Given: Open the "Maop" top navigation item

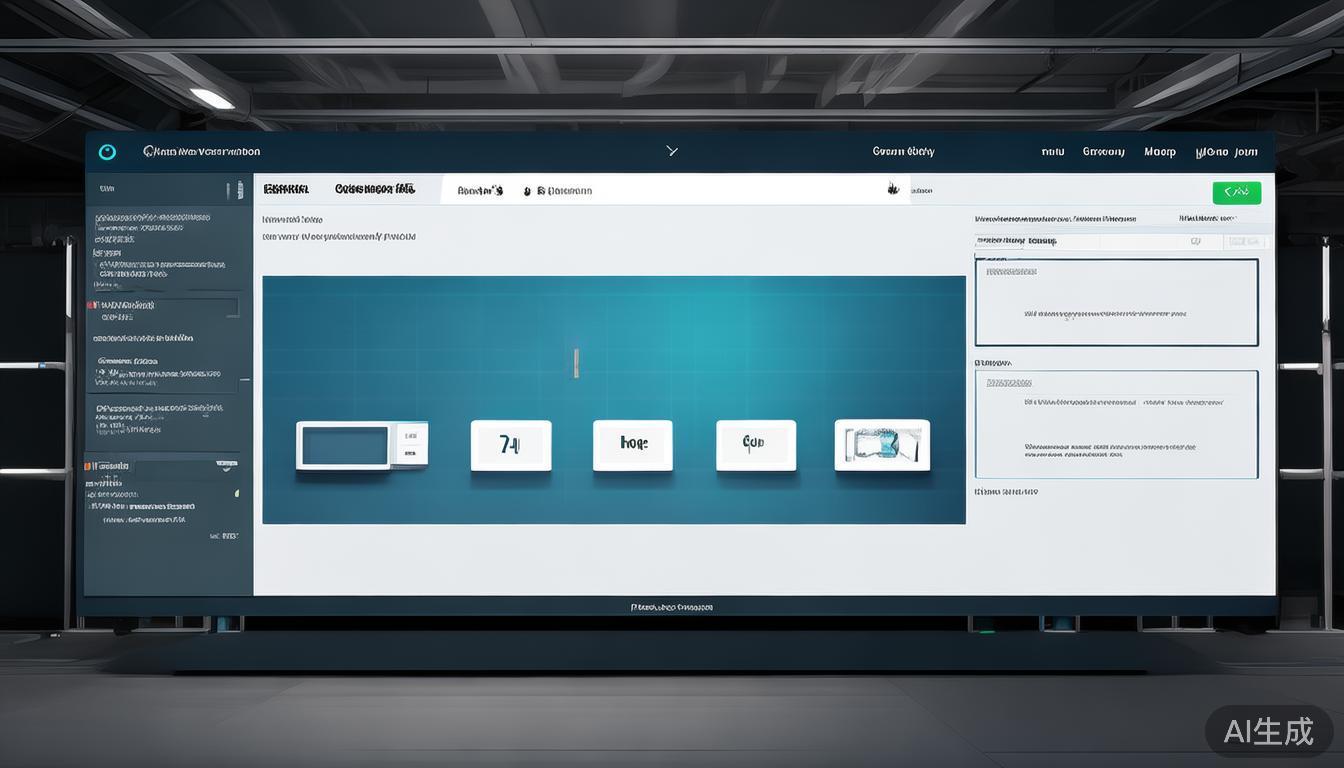Looking at the screenshot, I should coord(1159,152).
